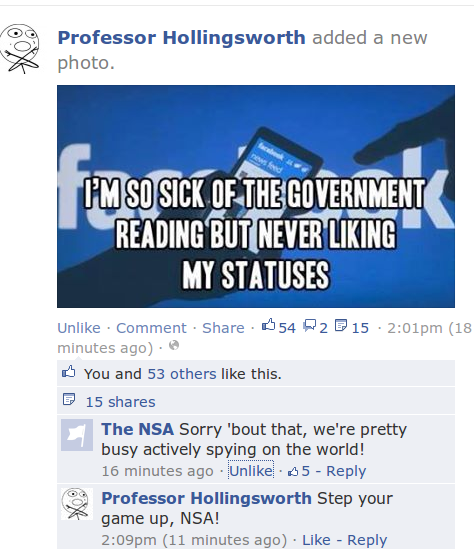Viewport: 474px width, 549px height.
Task: Open the thumbs-up like count icon showing 54
Action: click(269, 325)
